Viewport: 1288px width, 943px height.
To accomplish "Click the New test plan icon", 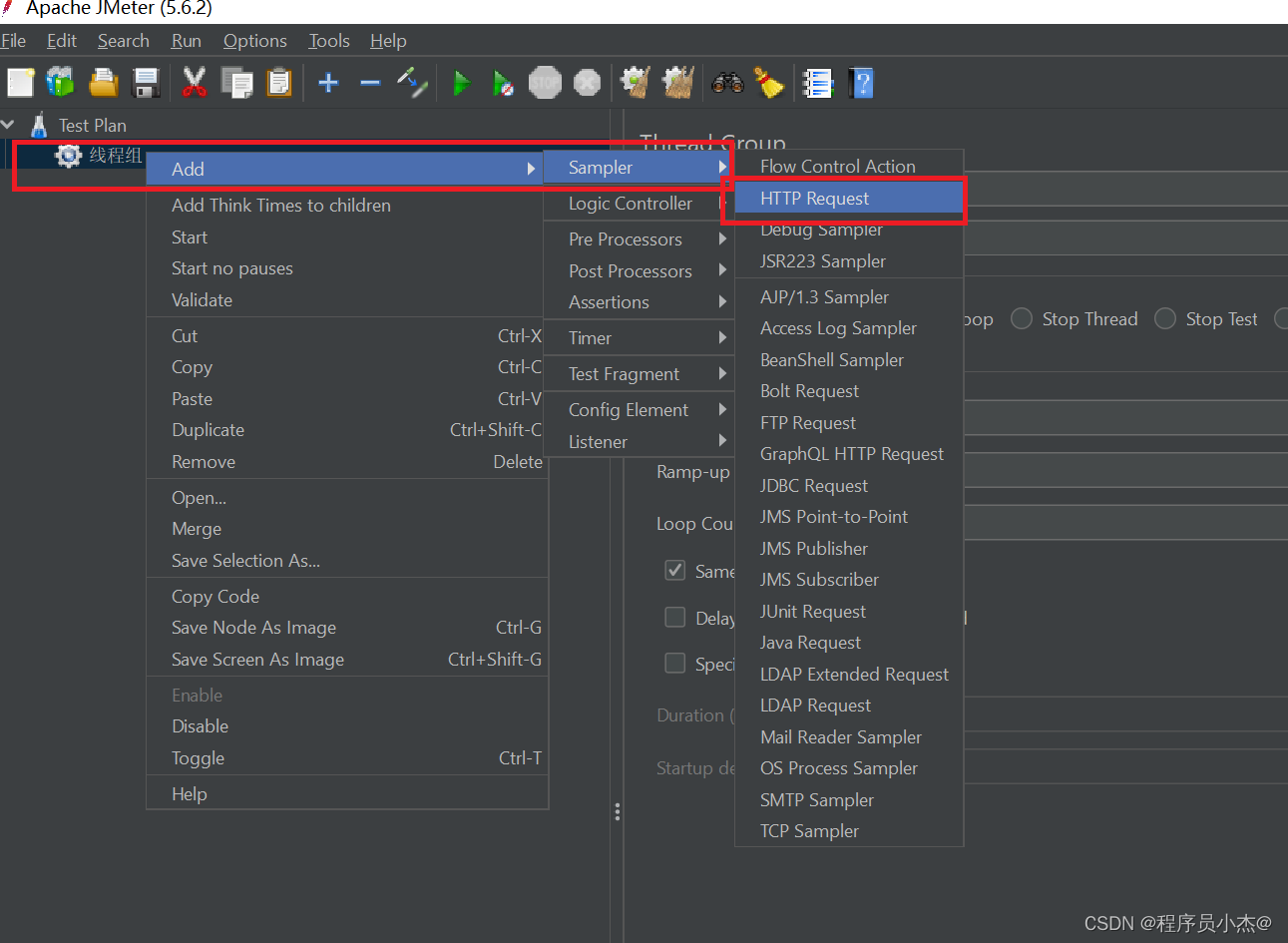I will [x=20, y=83].
